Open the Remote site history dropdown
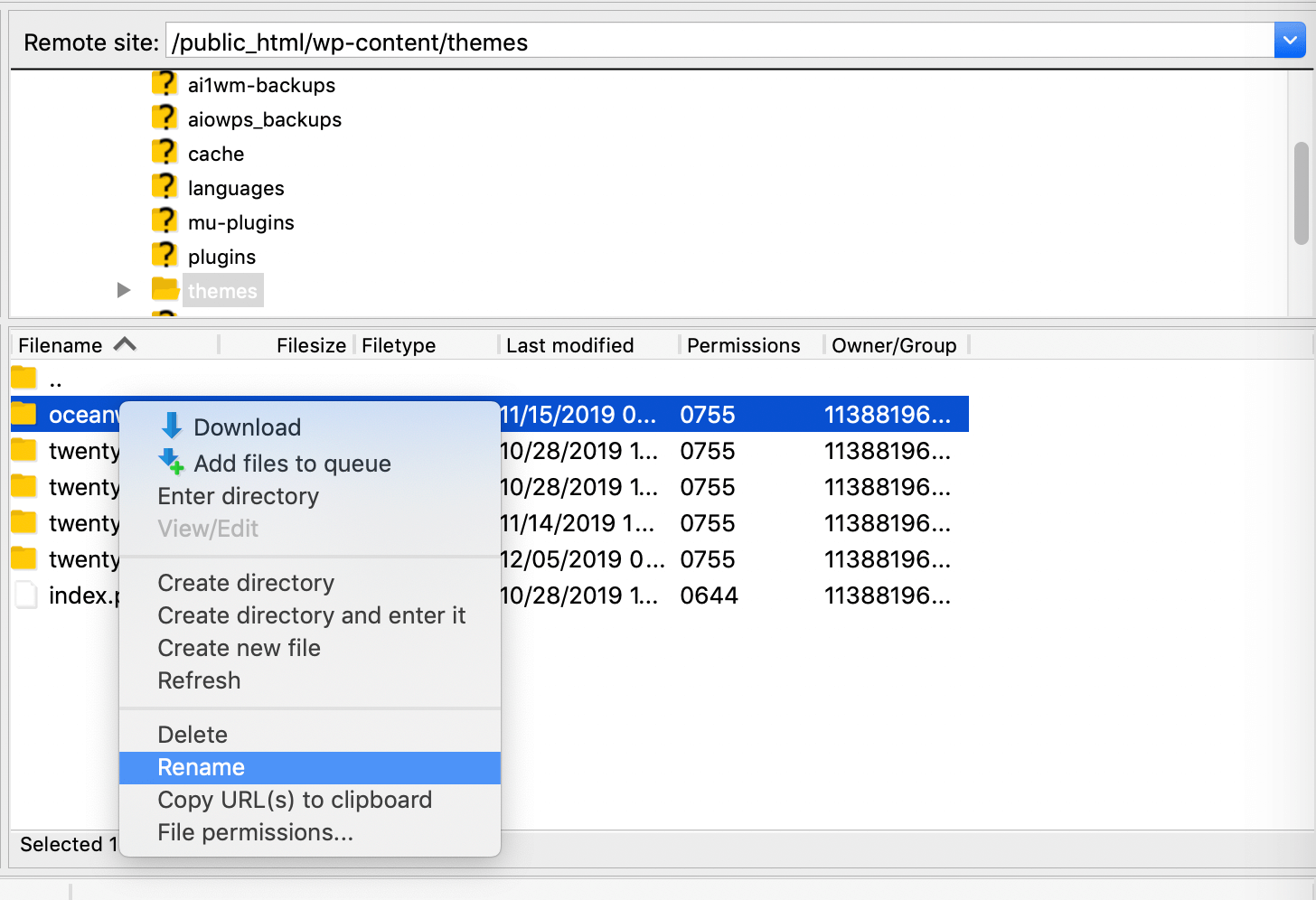 [x=1290, y=40]
